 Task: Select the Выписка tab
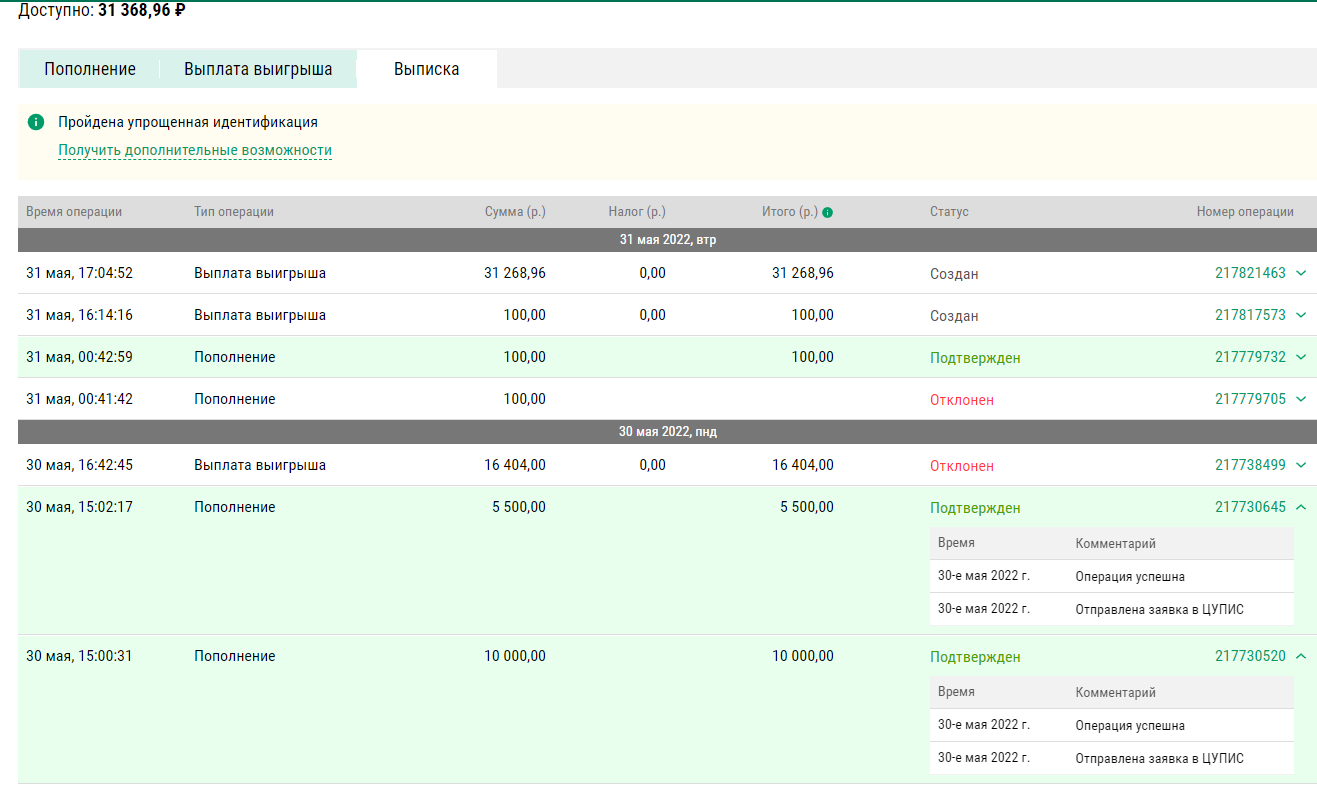427,69
